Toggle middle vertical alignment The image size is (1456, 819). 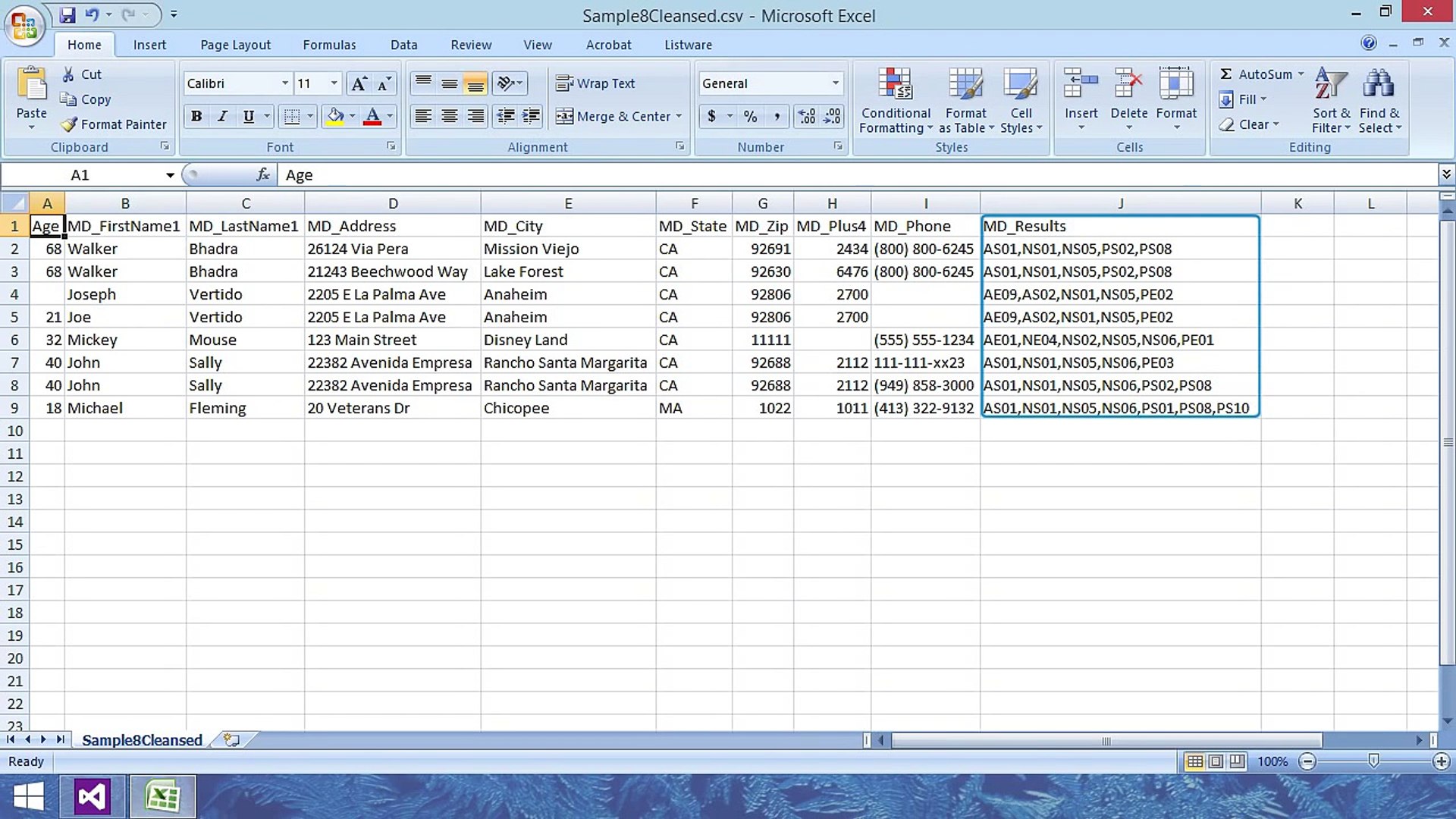pos(450,83)
